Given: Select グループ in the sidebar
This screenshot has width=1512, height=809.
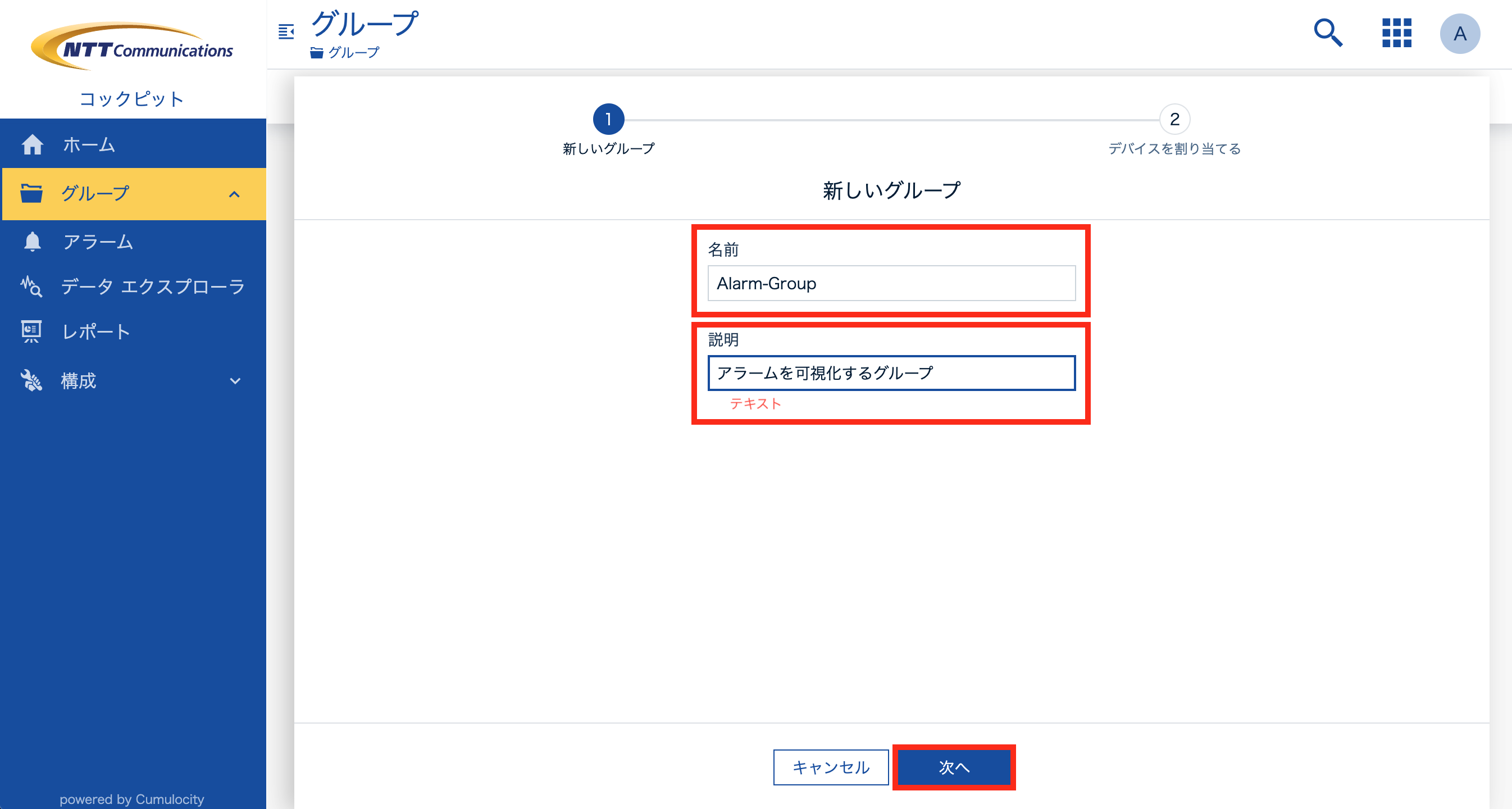Looking at the screenshot, I should pyautogui.click(x=134, y=194).
